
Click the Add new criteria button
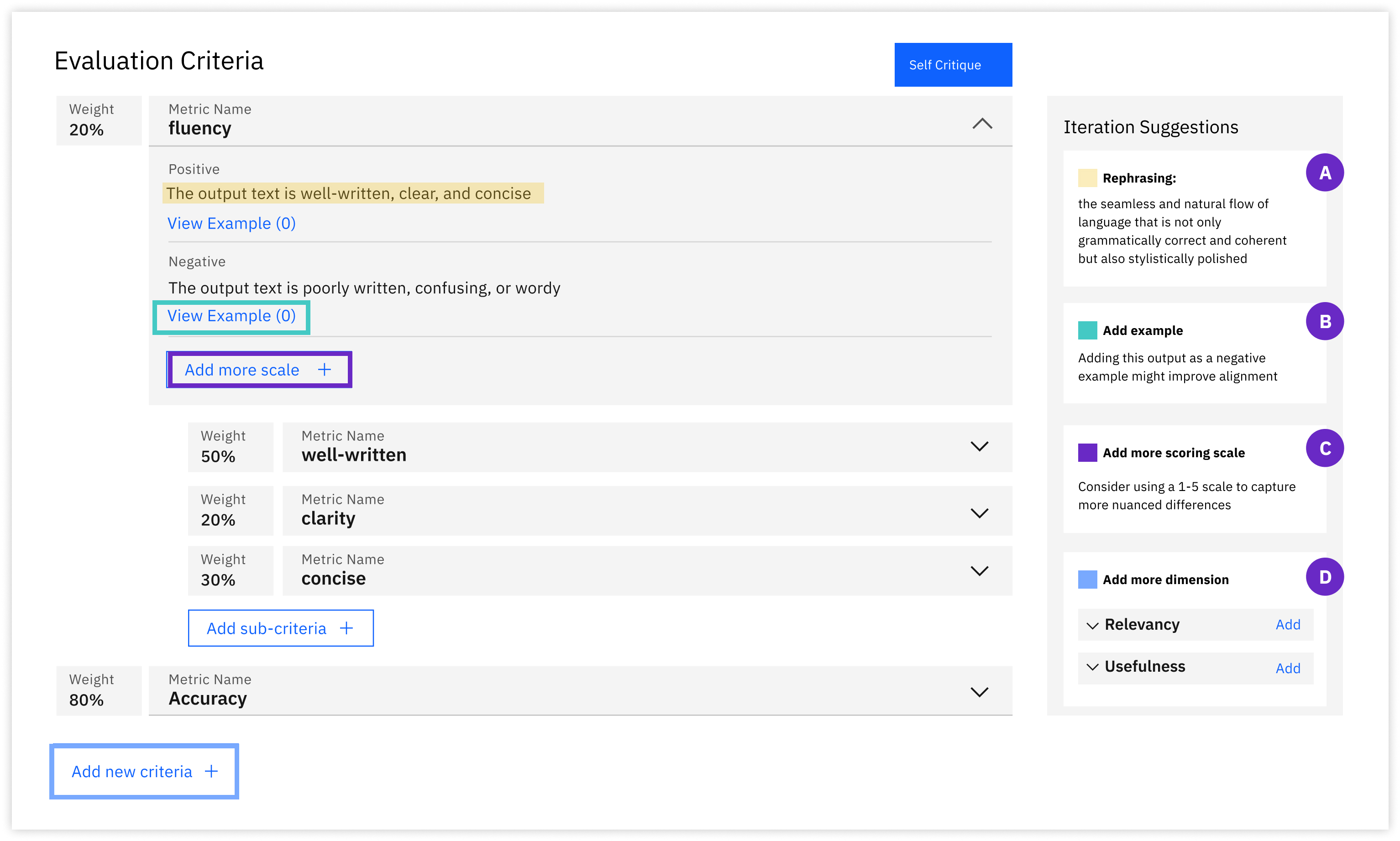point(144,771)
